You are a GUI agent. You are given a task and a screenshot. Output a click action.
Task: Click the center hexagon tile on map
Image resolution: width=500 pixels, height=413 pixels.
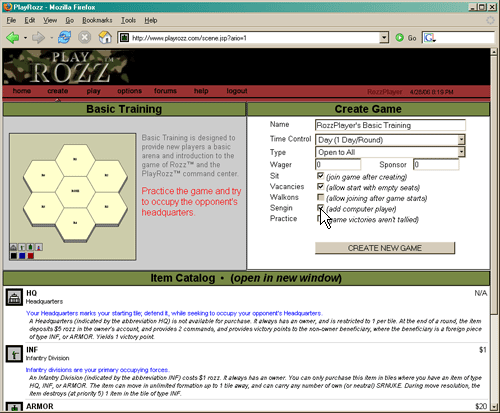[75, 191]
